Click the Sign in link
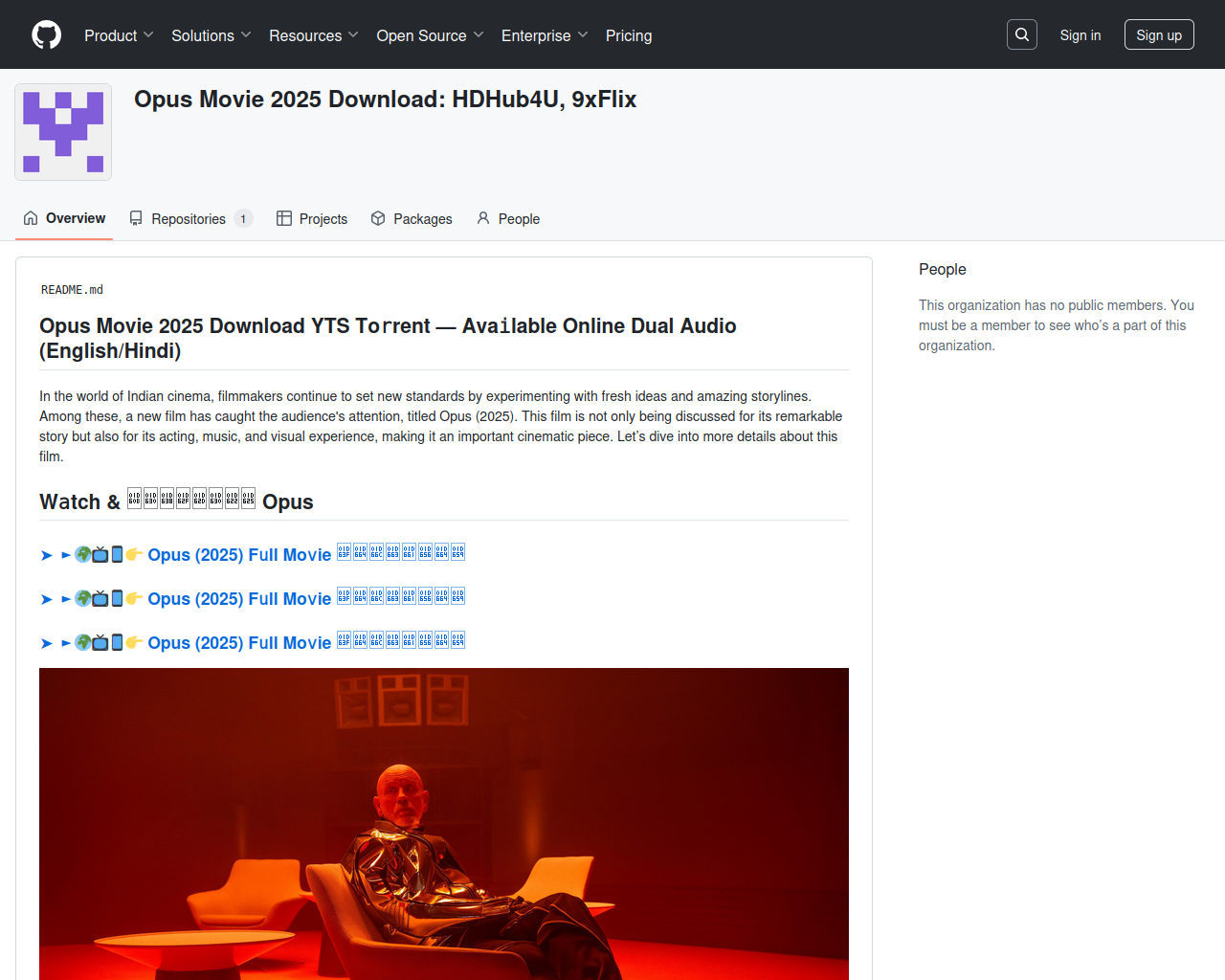This screenshot has height=980, width=1225. 1080,35
